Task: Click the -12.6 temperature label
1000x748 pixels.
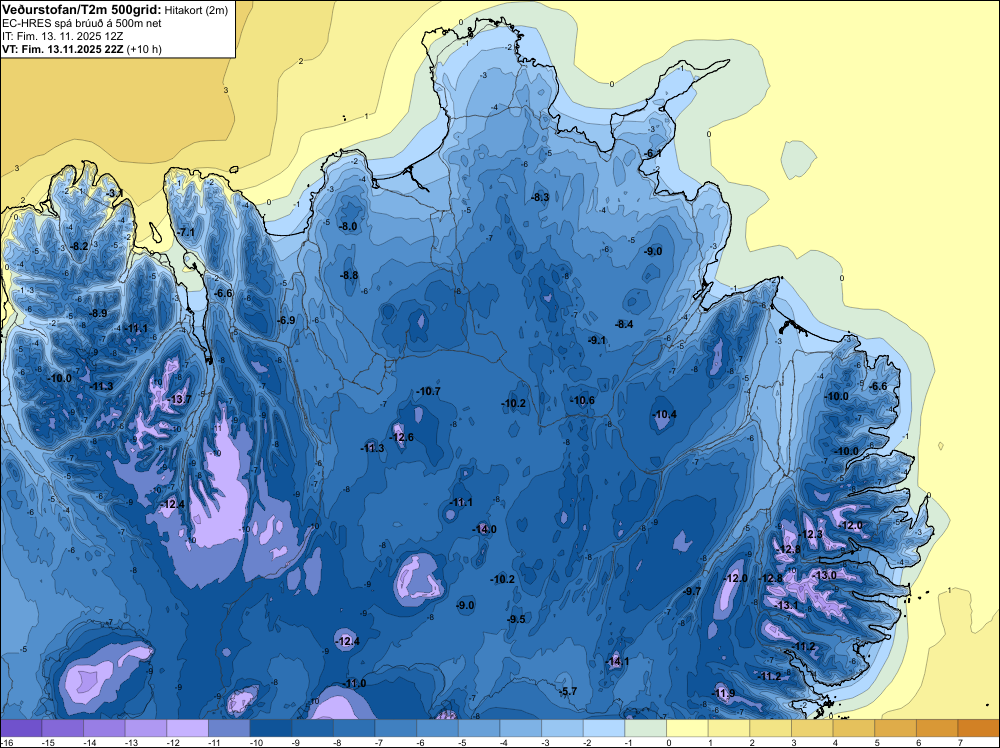Action: 402,437
